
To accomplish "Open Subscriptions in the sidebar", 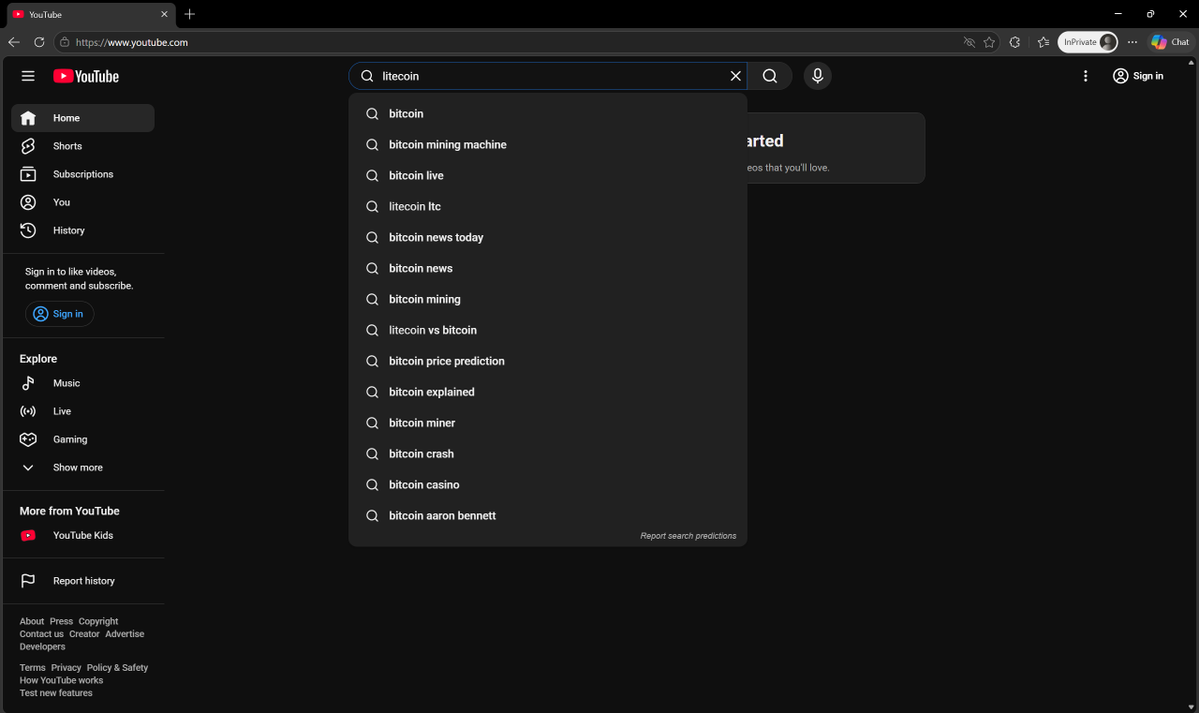I will tap(83, 174).
